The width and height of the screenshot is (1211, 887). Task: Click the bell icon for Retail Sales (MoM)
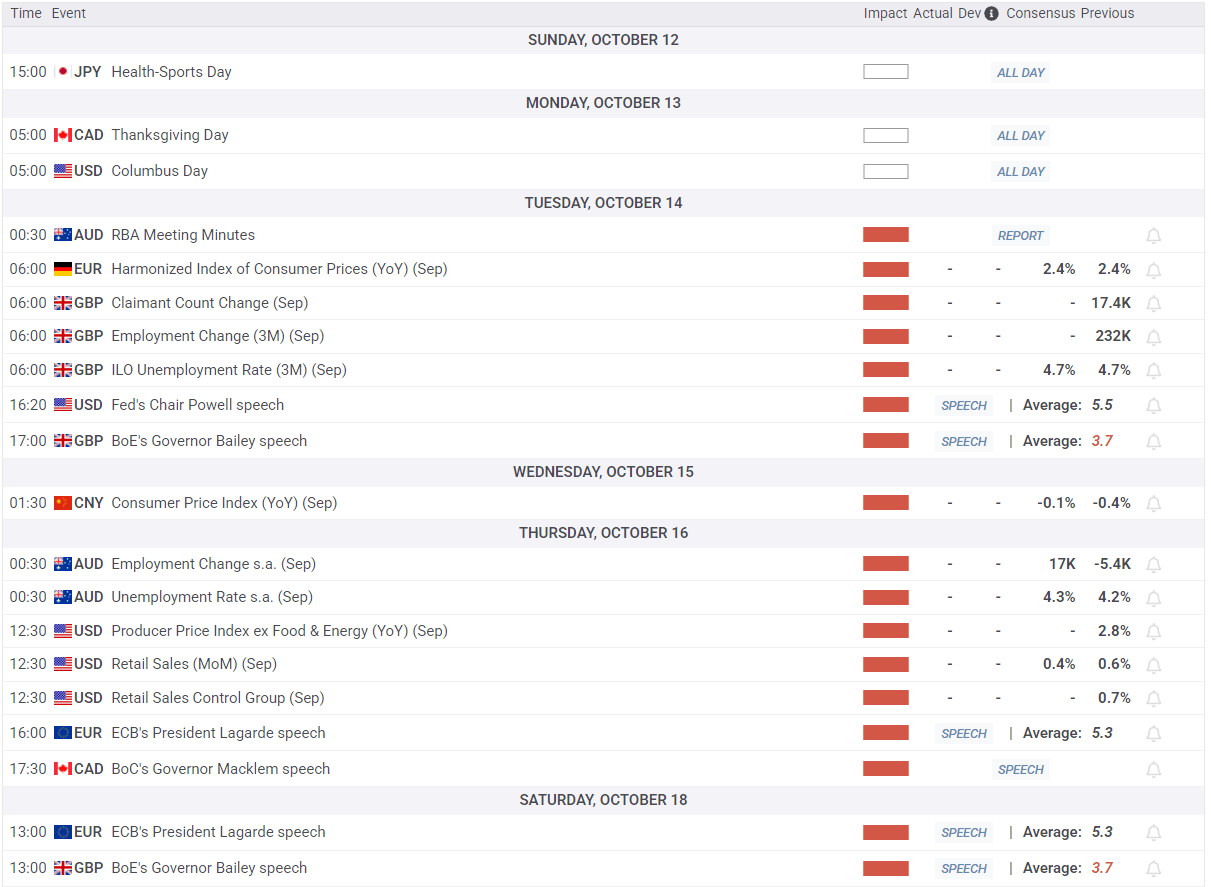point(1153,665)
